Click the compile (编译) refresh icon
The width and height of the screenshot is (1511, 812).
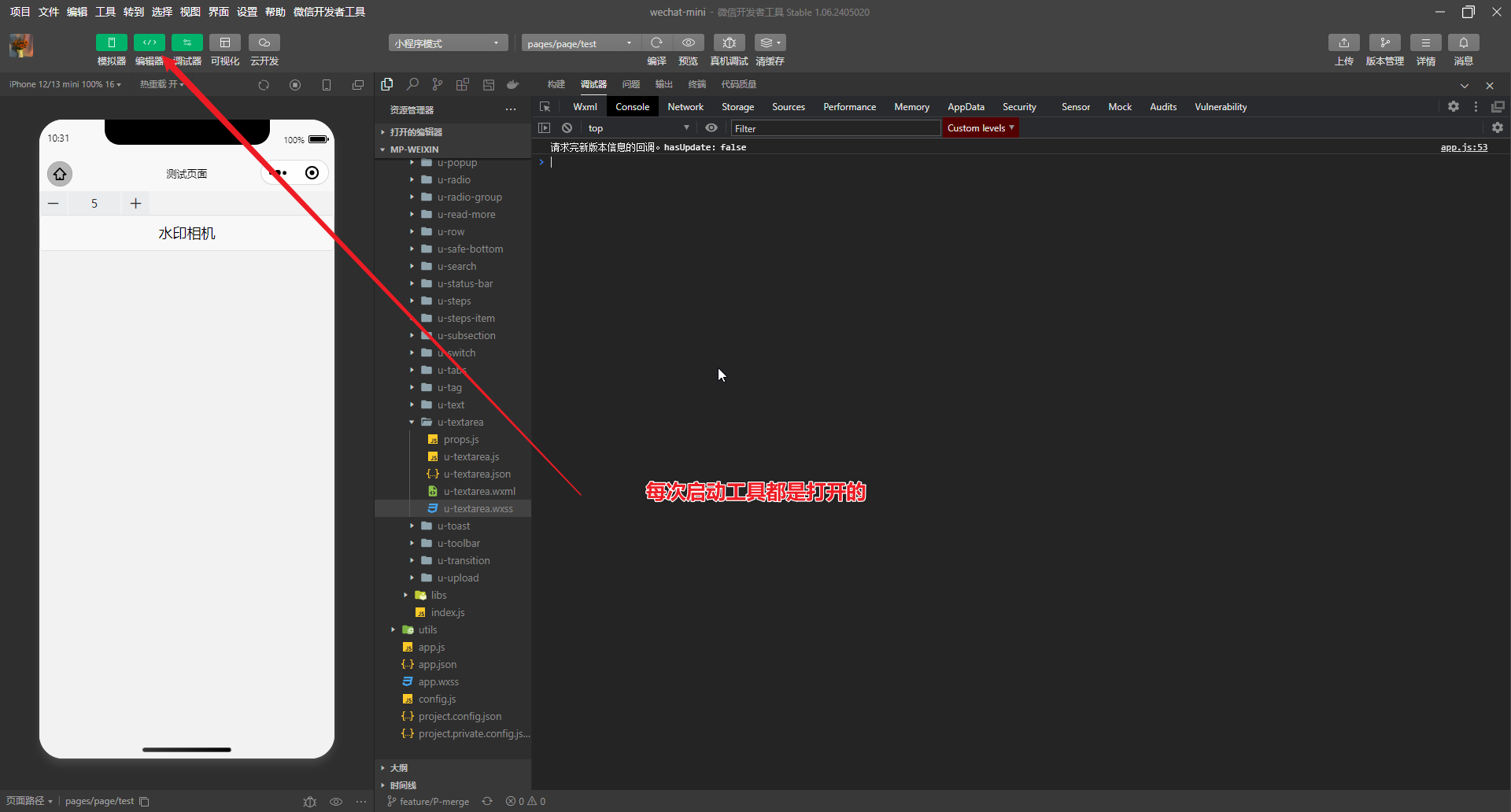(x=656, y=42)
